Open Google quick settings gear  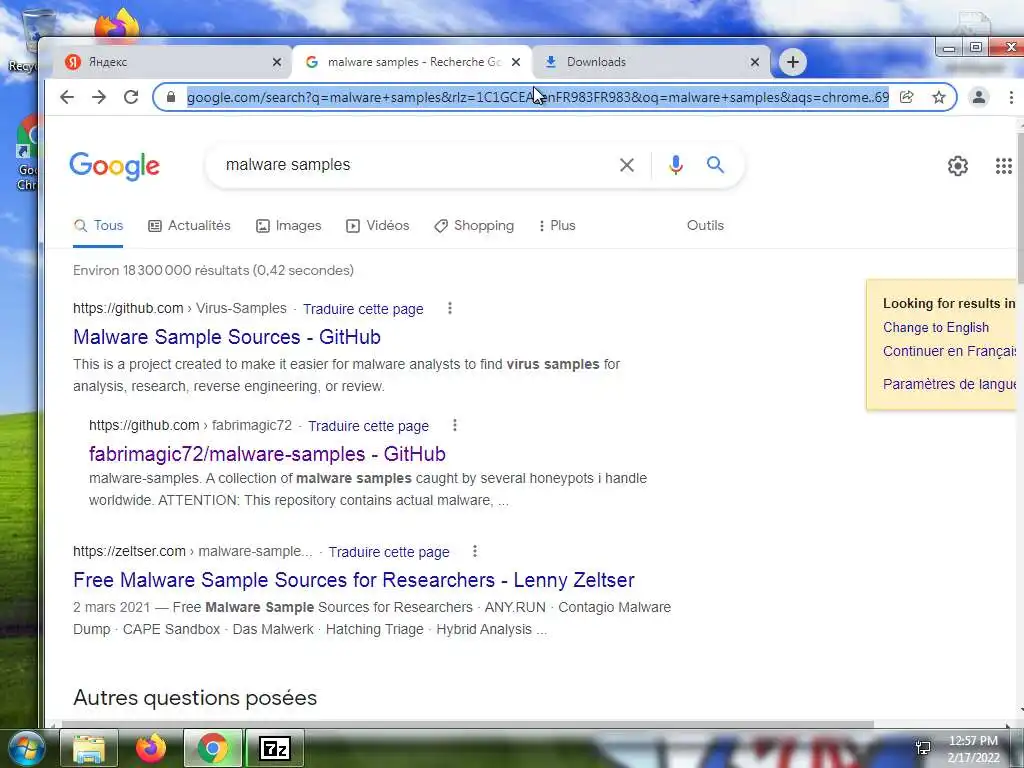(958, 166)
